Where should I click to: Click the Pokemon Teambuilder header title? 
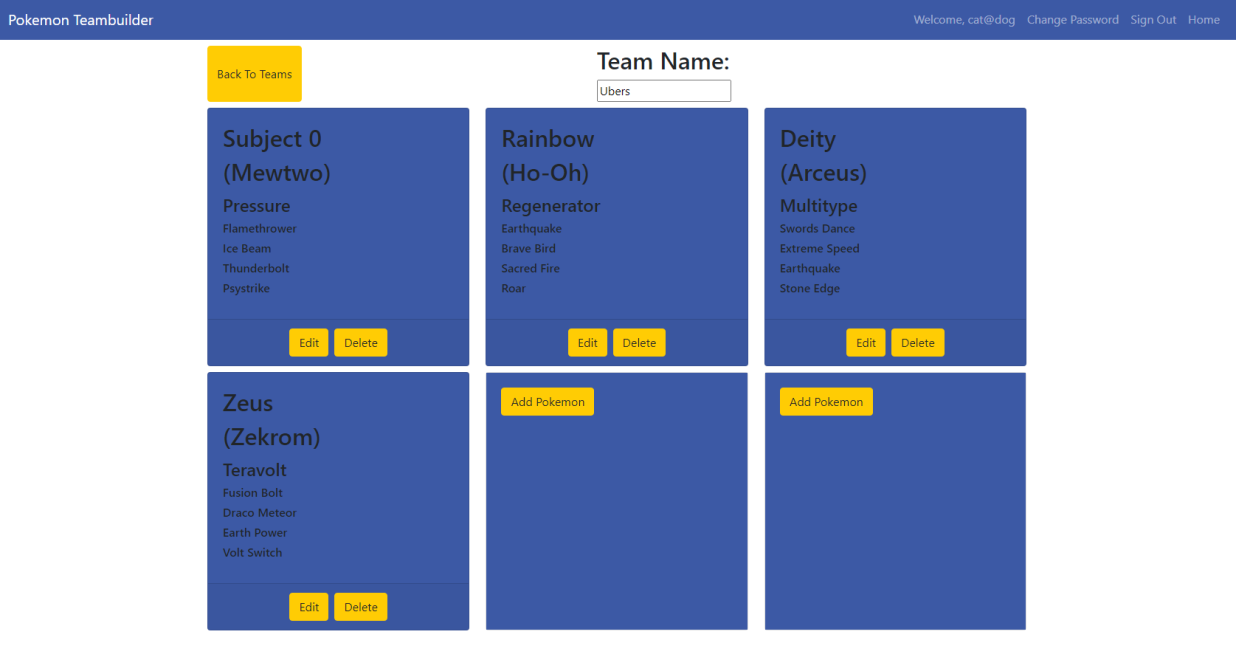80,19
